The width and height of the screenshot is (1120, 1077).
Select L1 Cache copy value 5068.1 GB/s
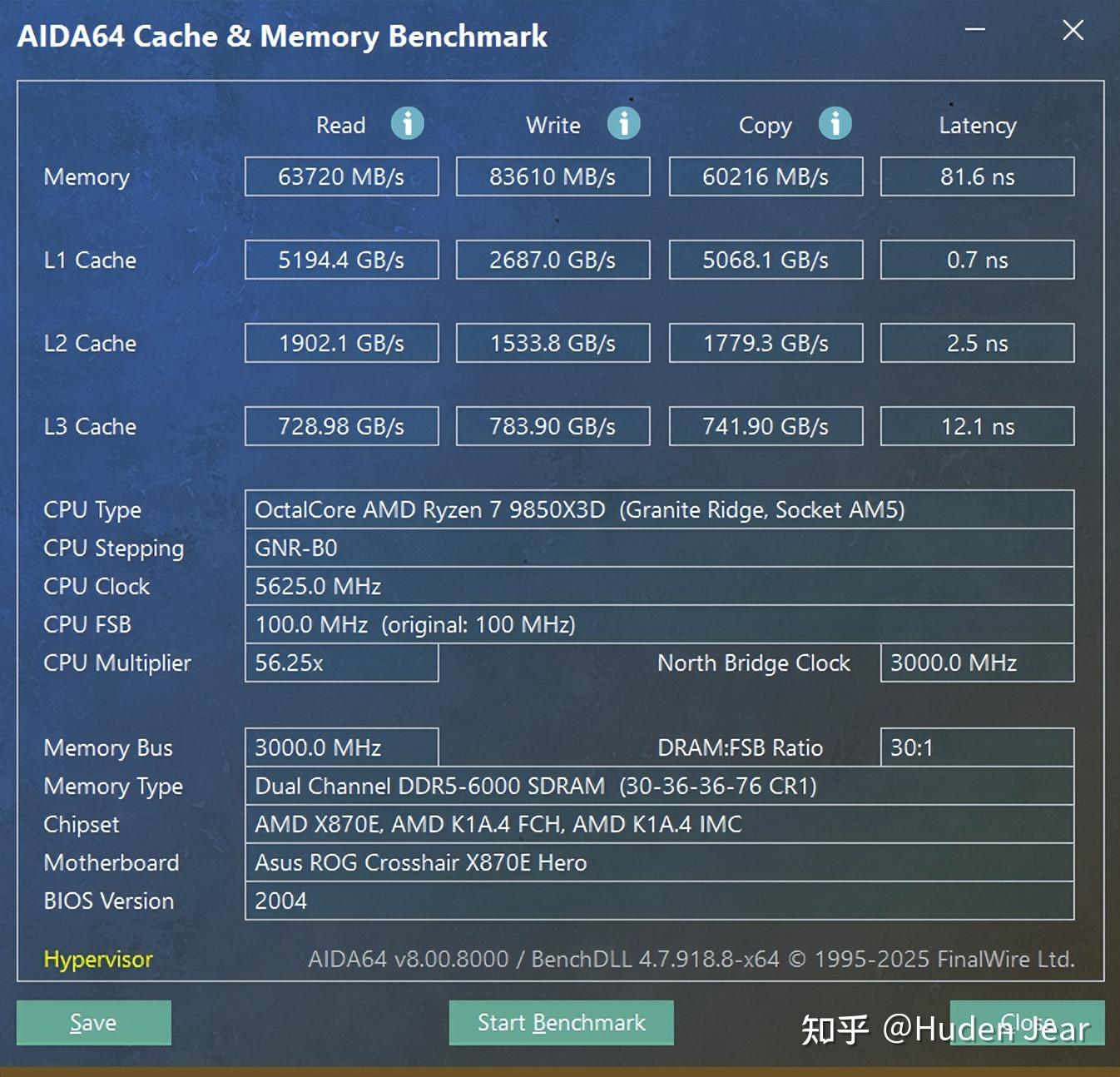(766, 260)
